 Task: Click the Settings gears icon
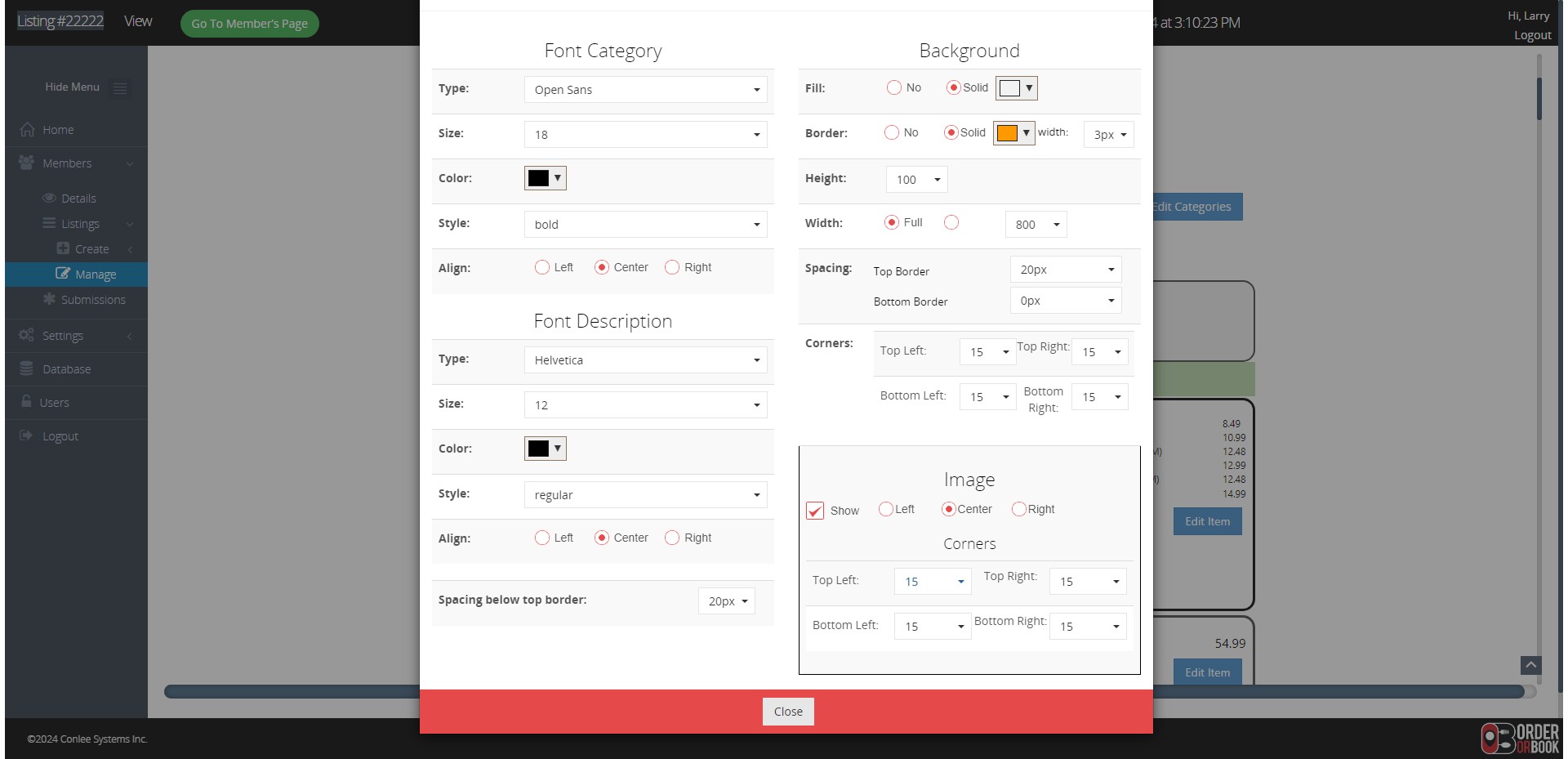[x=27, y=335]
